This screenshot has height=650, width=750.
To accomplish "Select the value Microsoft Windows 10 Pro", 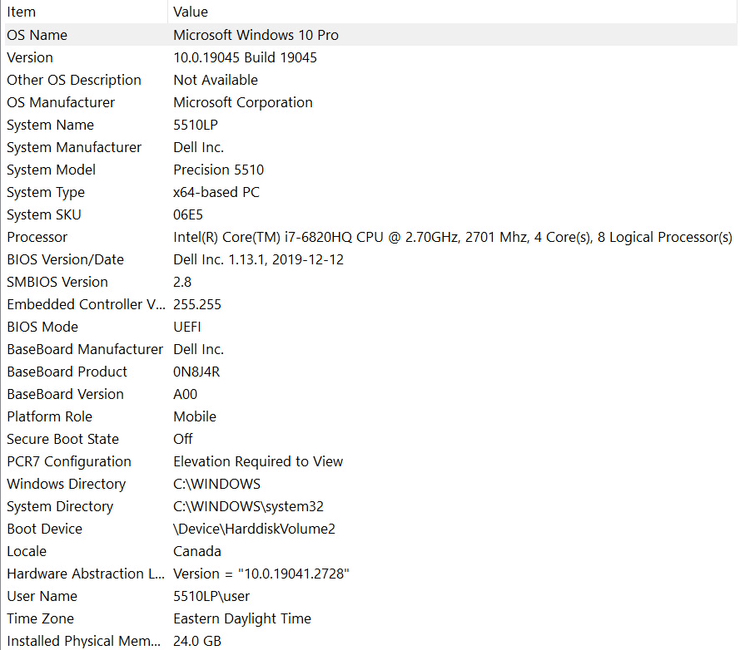I will pyautogui.click(x=256, y=35).
